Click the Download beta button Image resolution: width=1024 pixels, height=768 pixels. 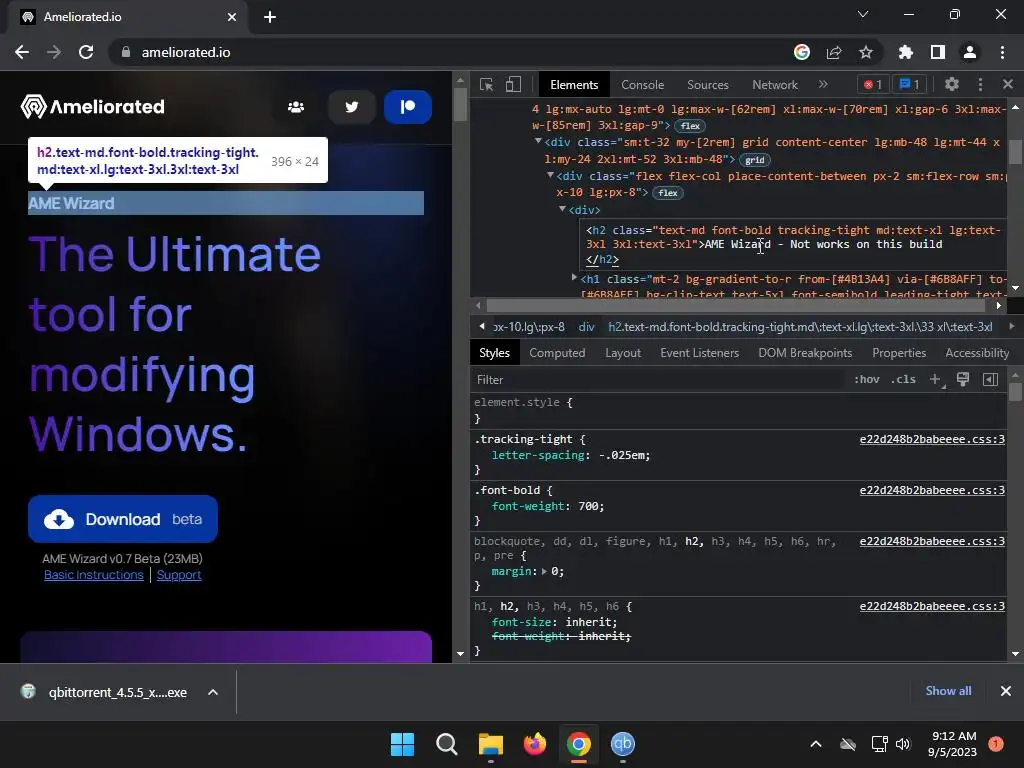[123, 519]
